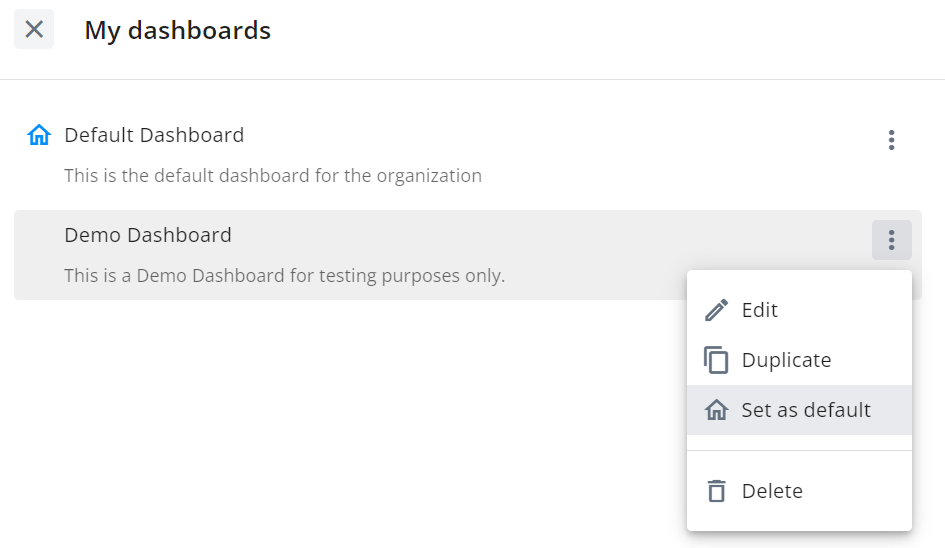Click the divider line above Delete
The width and height of the screenshot is (945, 548).
[799, 450]
